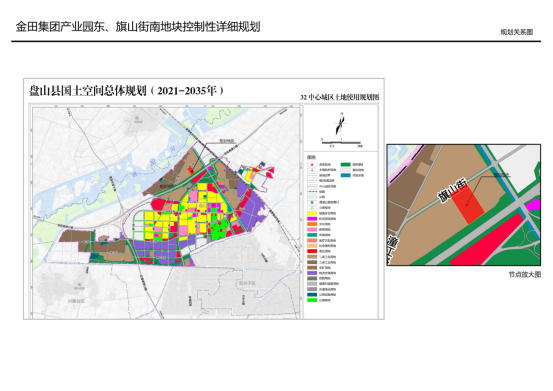Select the orange legend color swatch
This screenshot has height=391, width=553.
pyautogui.click(x=312, y=224)
